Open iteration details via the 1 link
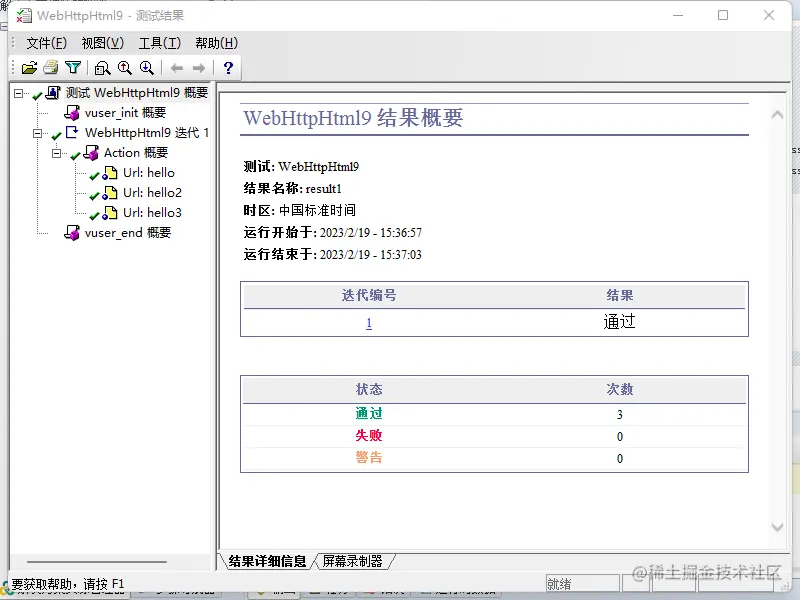Viewport: 800px width, 600px height. click(369, 322)
